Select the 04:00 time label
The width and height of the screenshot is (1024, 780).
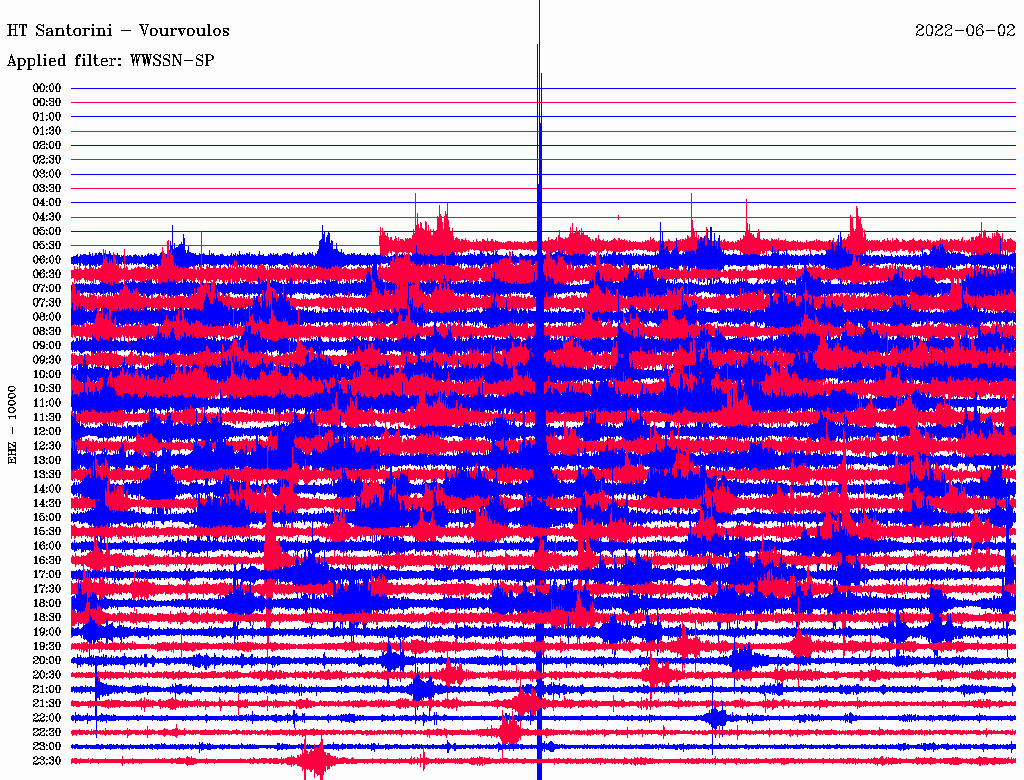(47, 203)
